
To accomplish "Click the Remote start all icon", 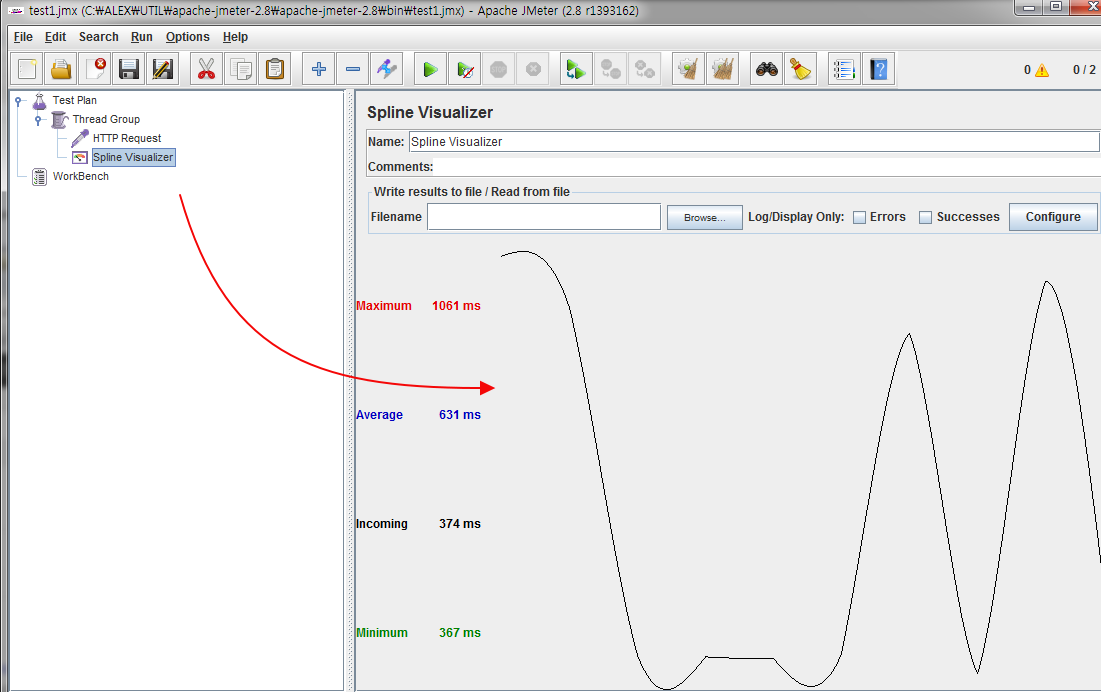I will tap(576, 69).
